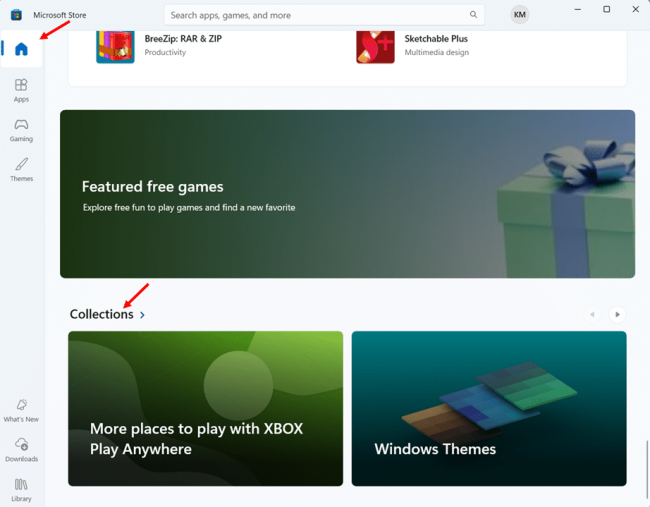Open the BreeZip app icon

115,46
